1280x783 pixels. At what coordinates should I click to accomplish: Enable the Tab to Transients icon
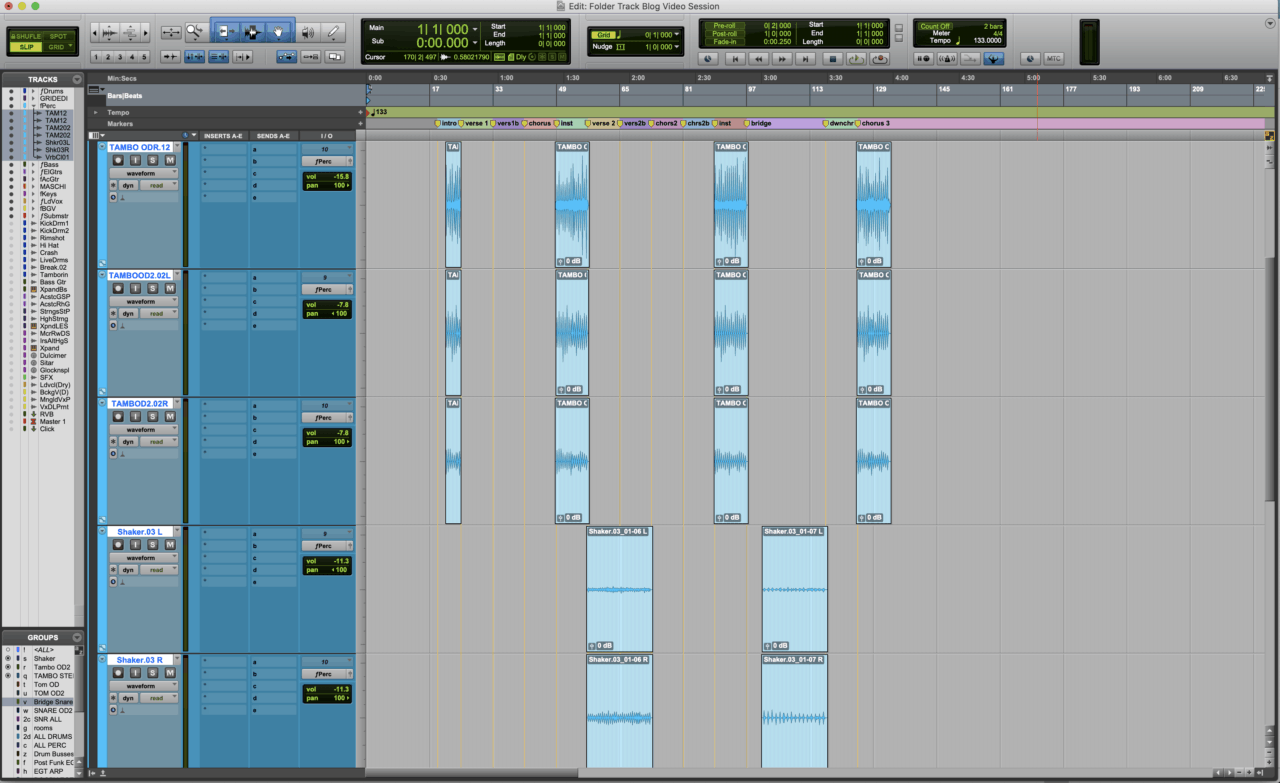pos(195,56)
